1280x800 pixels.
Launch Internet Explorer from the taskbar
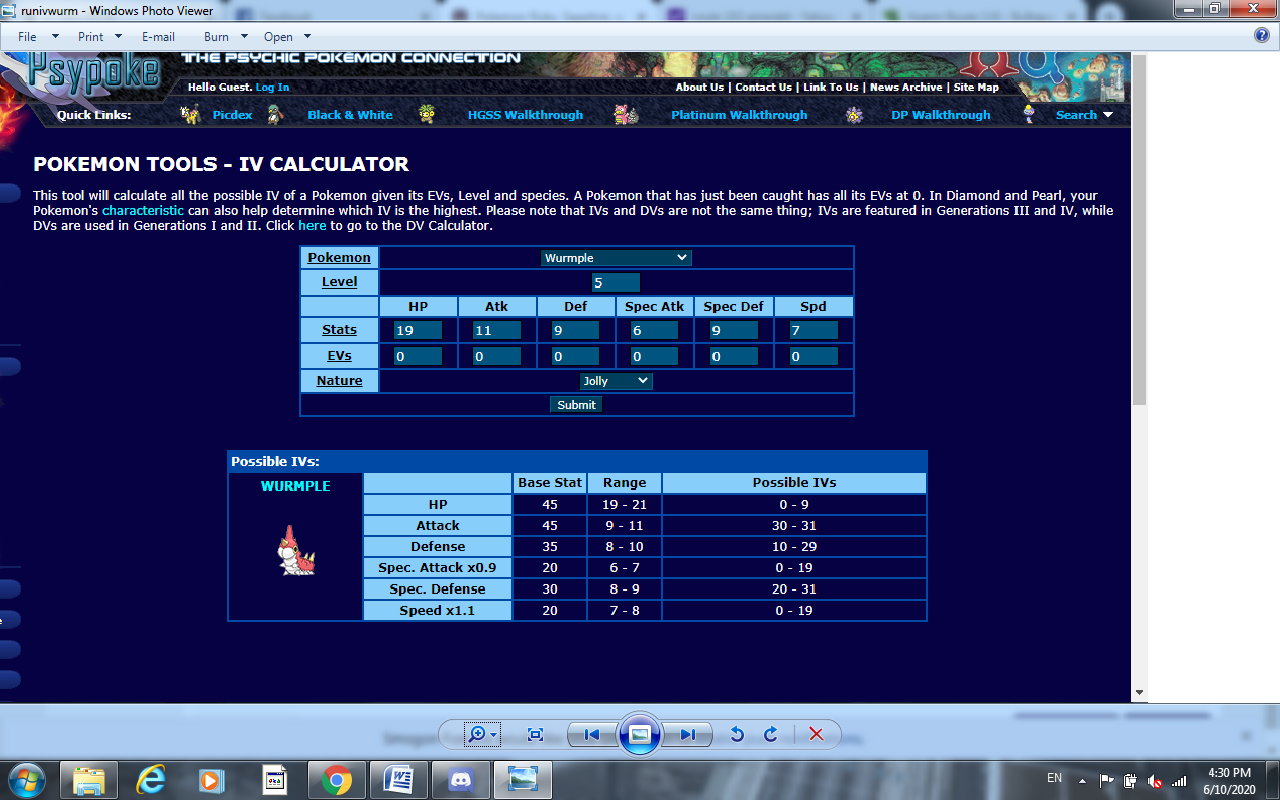pyautogui.click(x=151, y=780)
